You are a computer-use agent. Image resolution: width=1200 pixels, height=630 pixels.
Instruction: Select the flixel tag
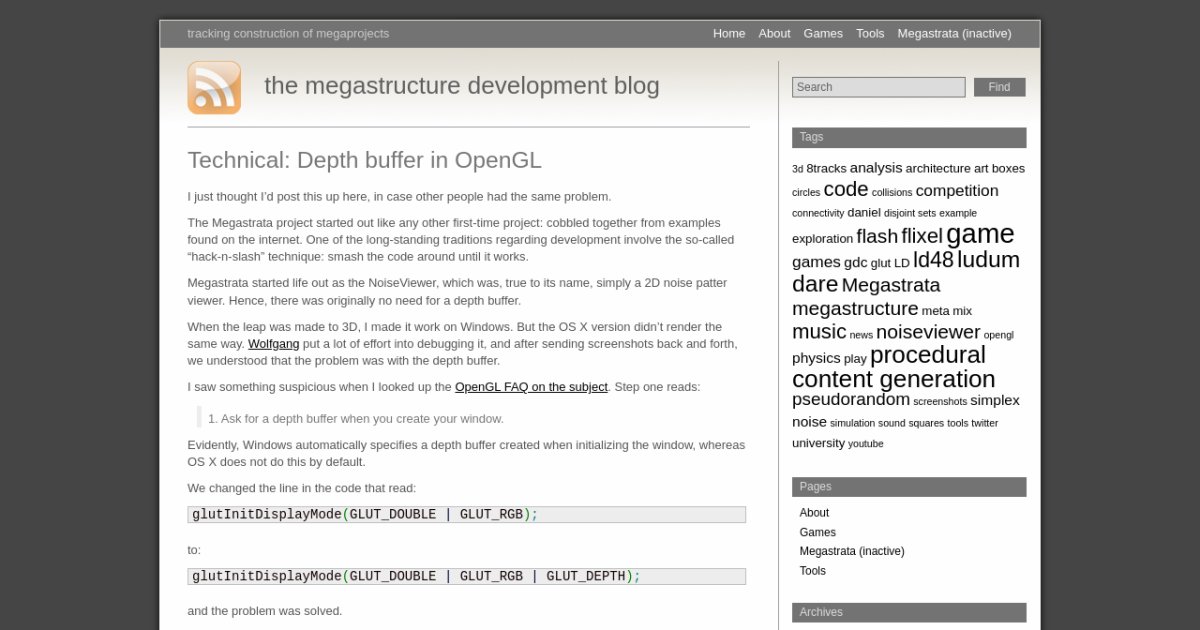point(921,236)
